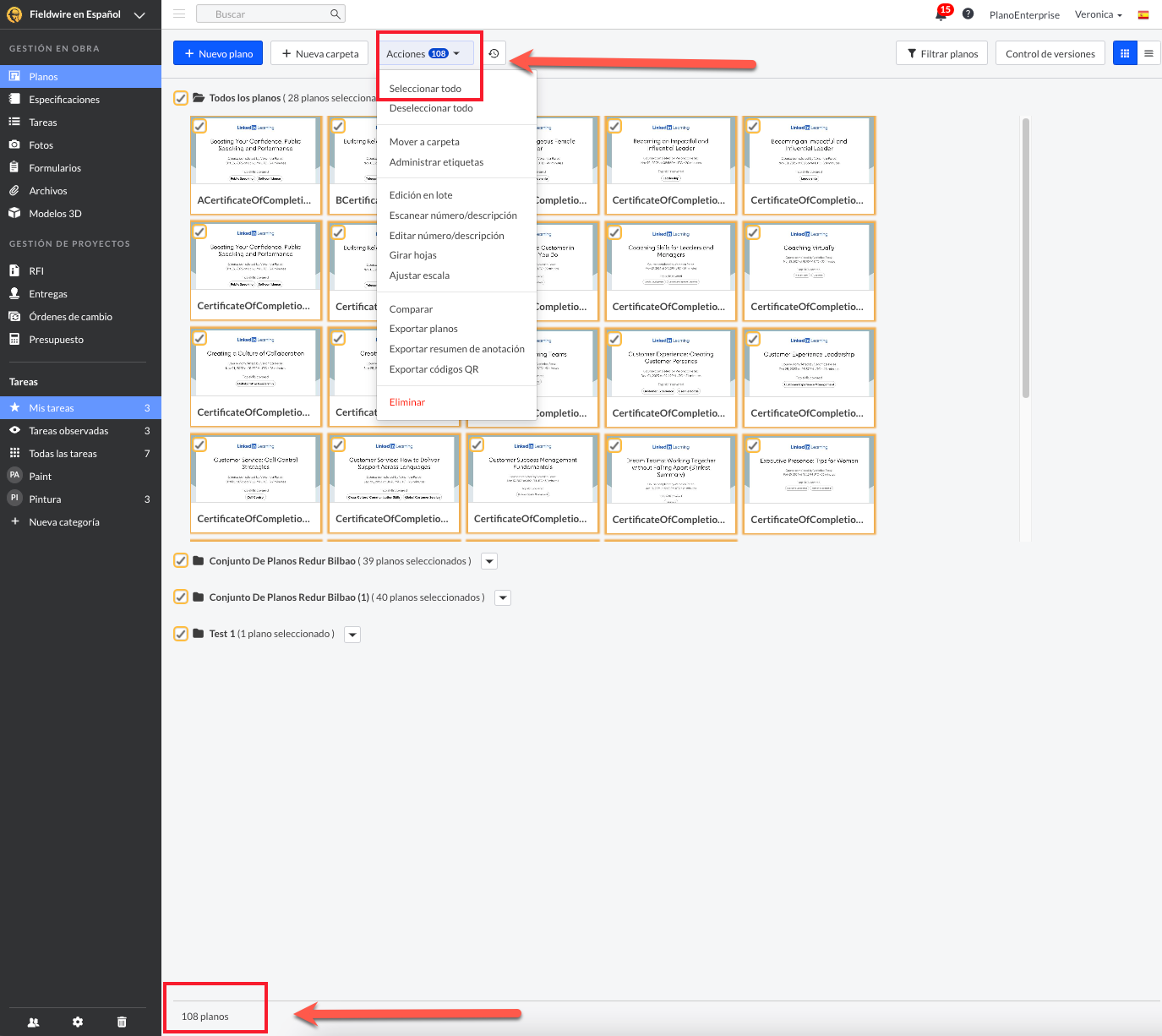The width and height of the screenshot is (1162, 1036).
Task: Open Entregas section
Action: (x=80, y=293)
